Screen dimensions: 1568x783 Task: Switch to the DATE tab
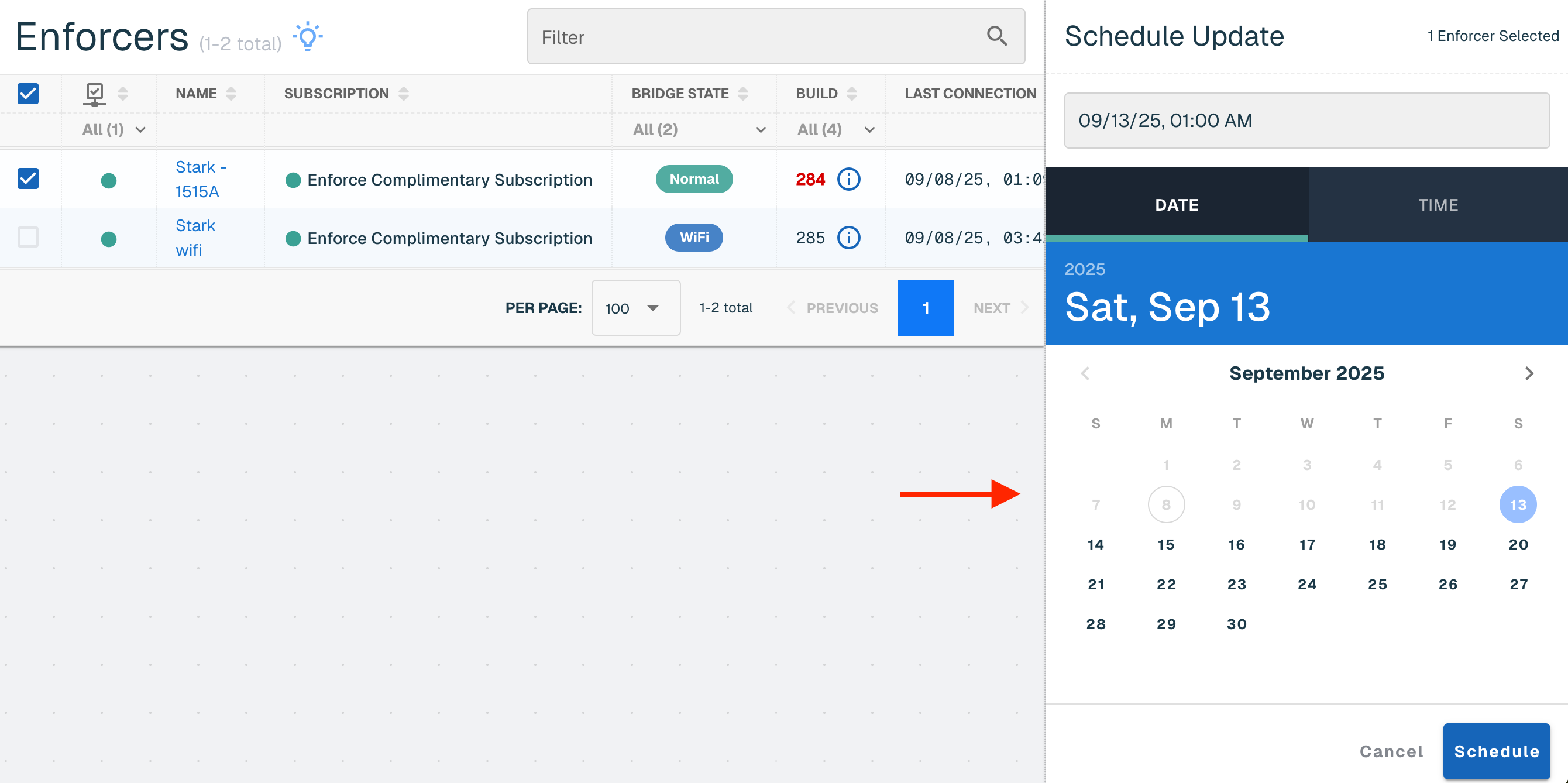[x=1177, y=205]
